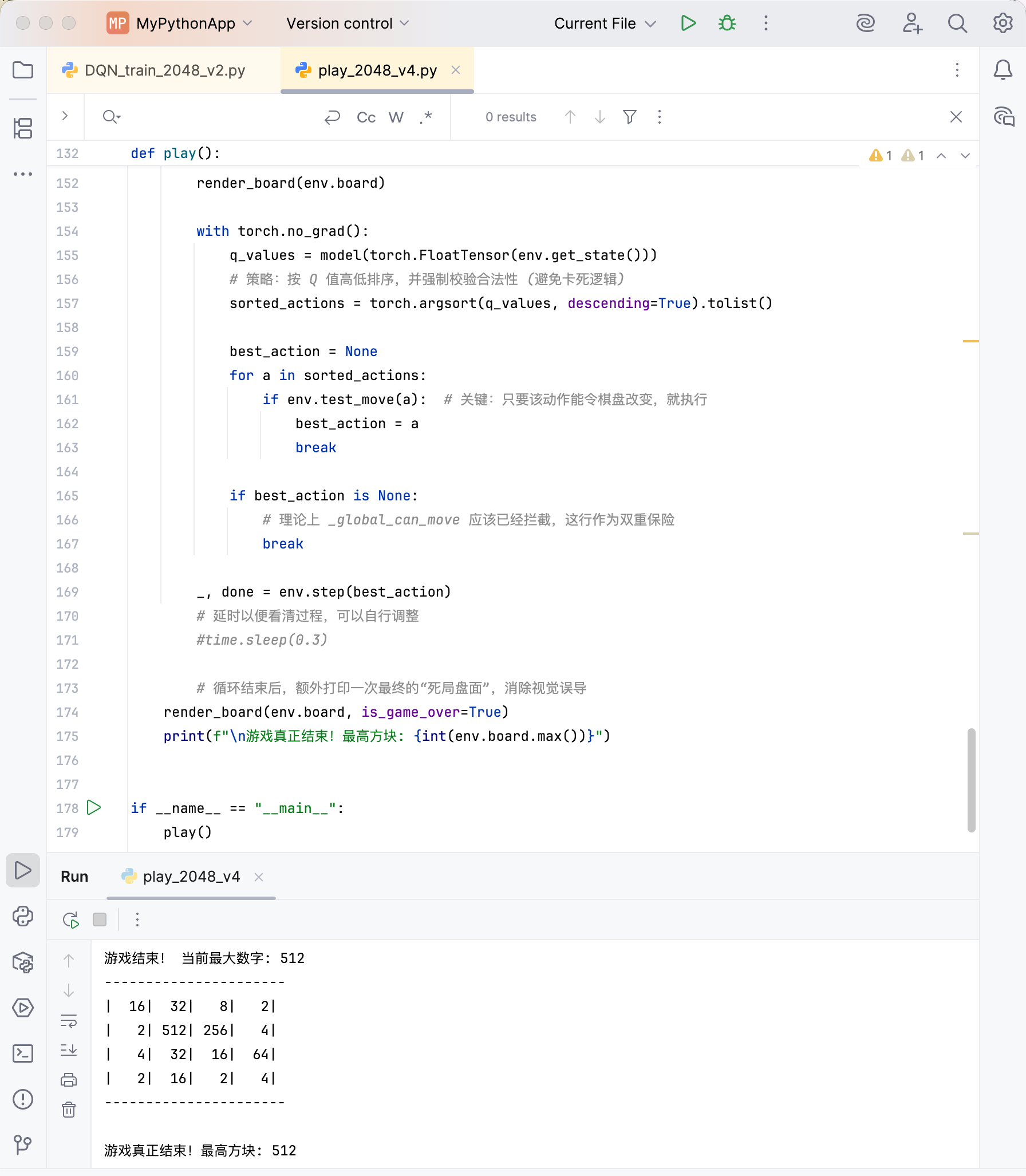Click line number 169 in the gutter
This screenshot has height=1176, width=1026.
tap(68, 592)
